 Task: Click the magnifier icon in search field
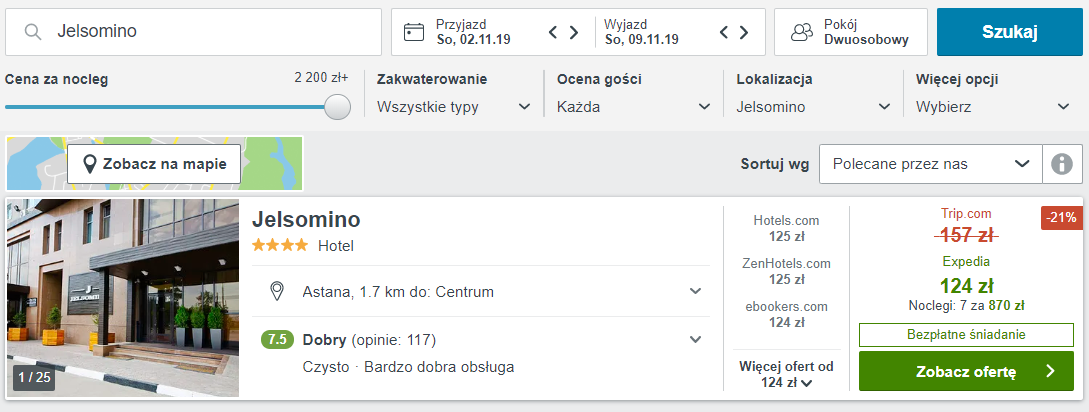[33, 32]
